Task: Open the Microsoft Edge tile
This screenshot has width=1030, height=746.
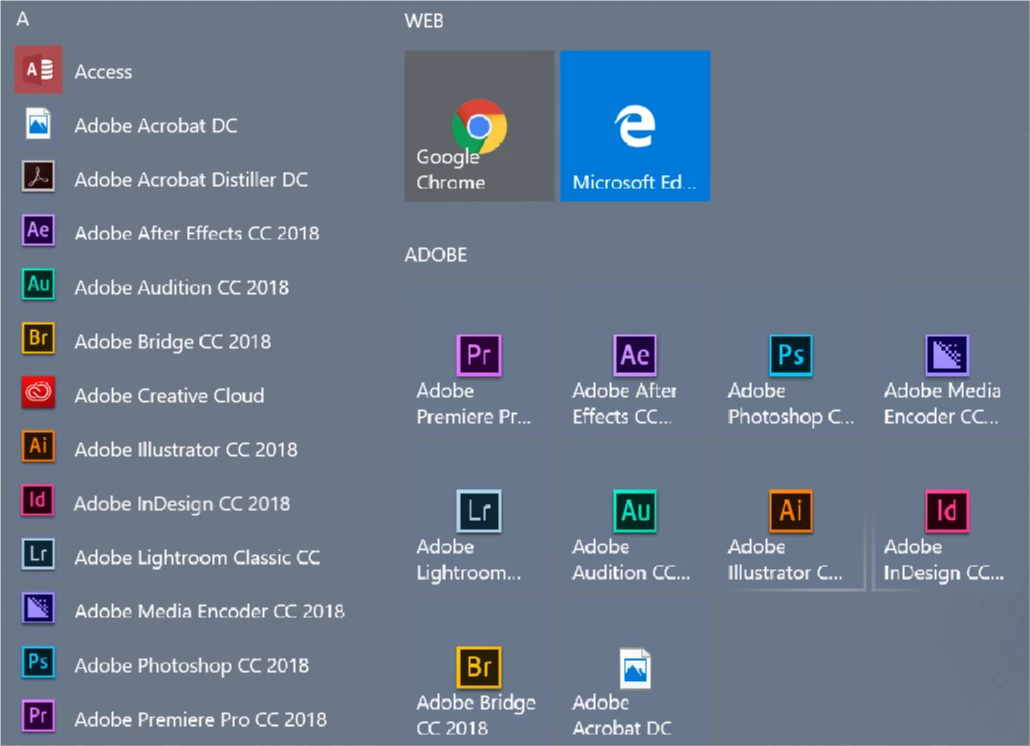Action: click(635, 126)
